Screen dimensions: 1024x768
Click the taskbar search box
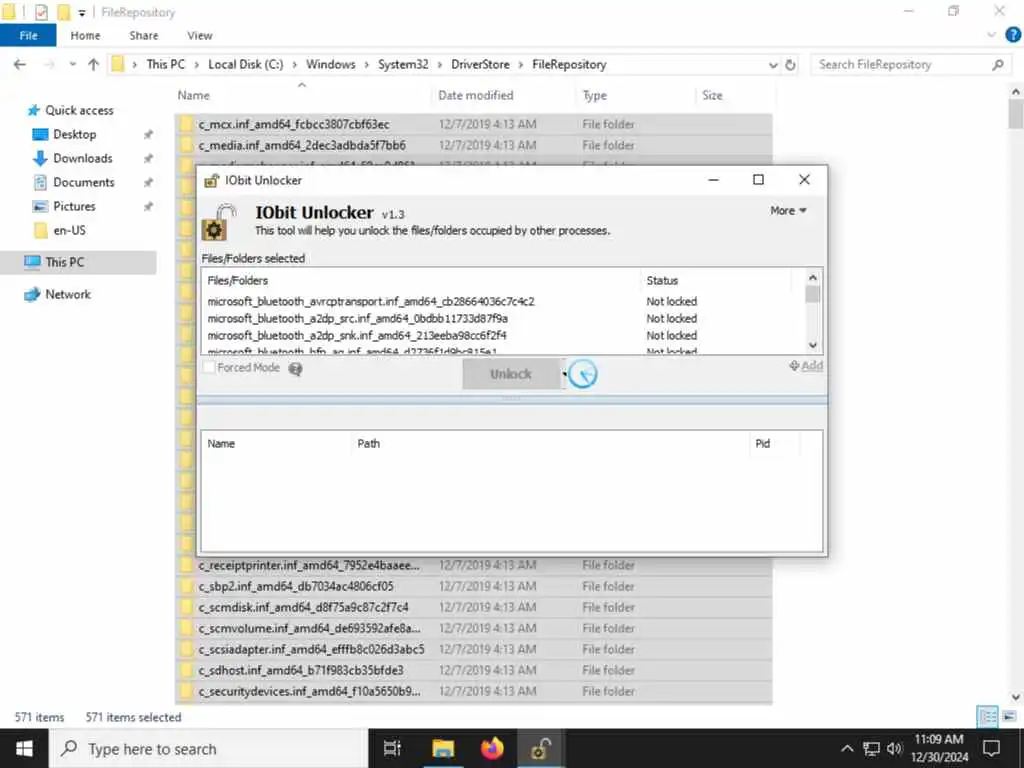coord(209,748)
